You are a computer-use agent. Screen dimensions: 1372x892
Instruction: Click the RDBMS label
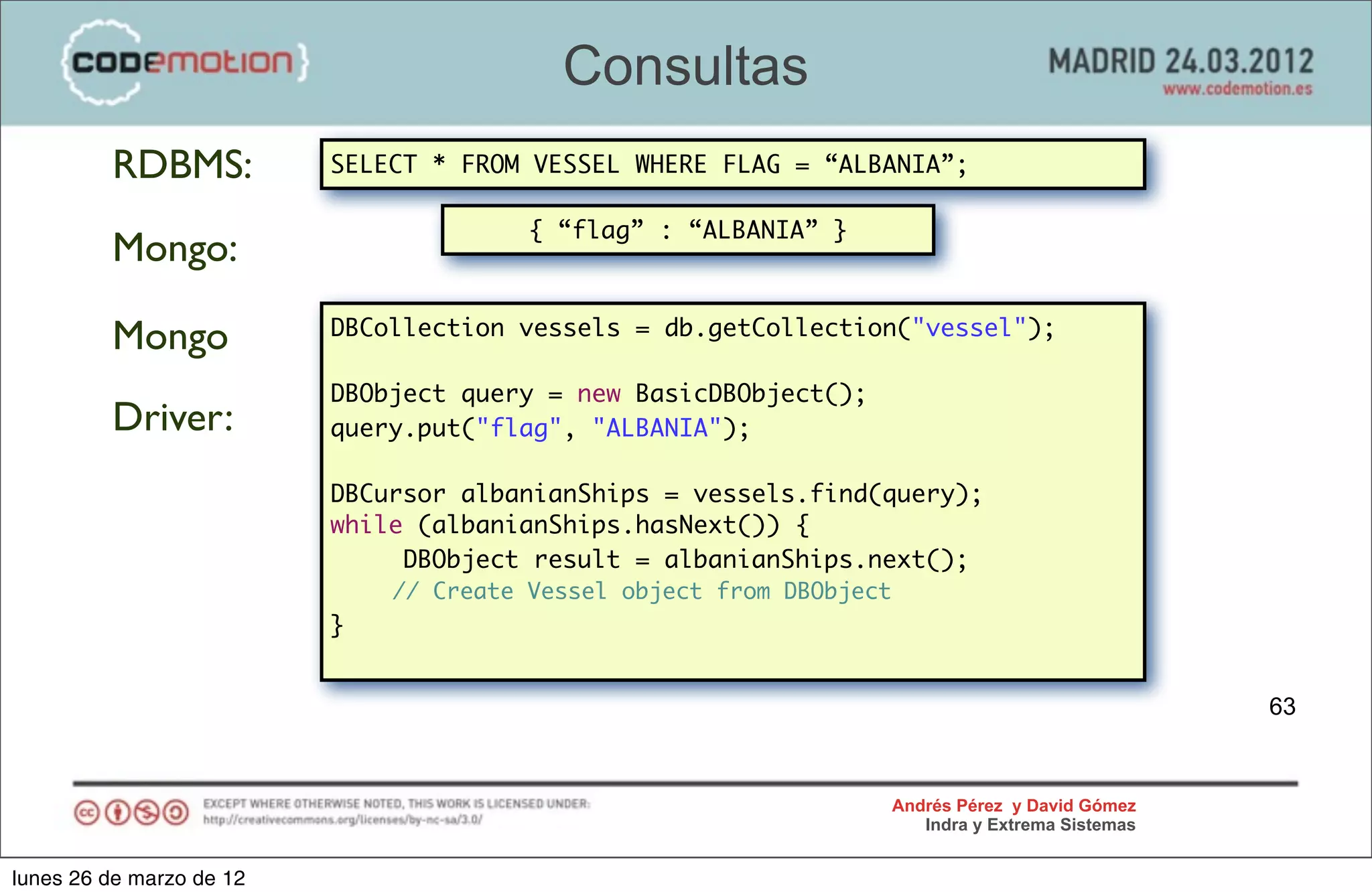[x=182, y=165]
